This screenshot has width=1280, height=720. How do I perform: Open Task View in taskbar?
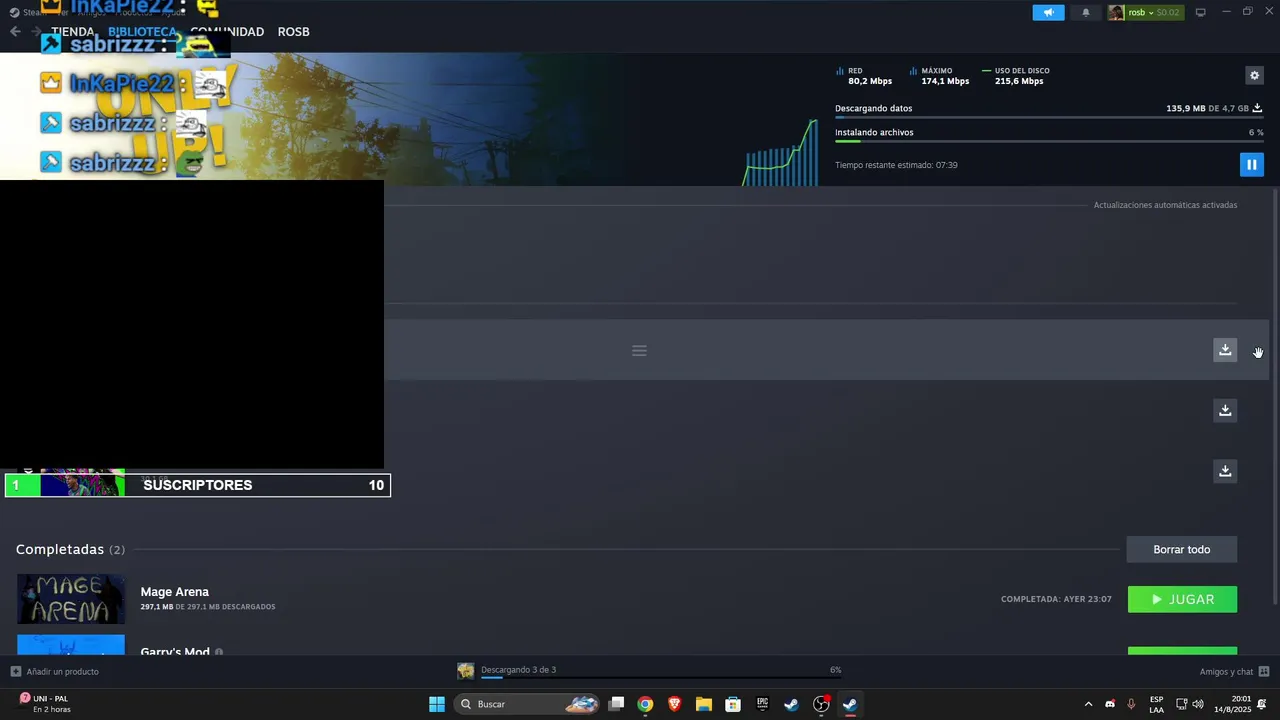tap(617, 704)
